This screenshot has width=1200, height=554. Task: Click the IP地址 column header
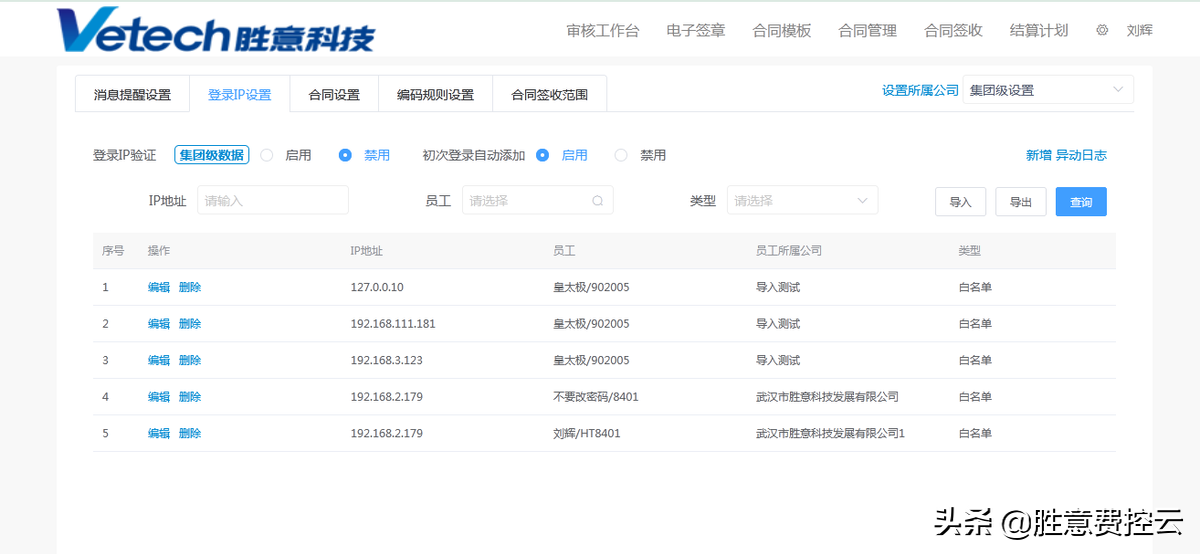tap(367, 251)
